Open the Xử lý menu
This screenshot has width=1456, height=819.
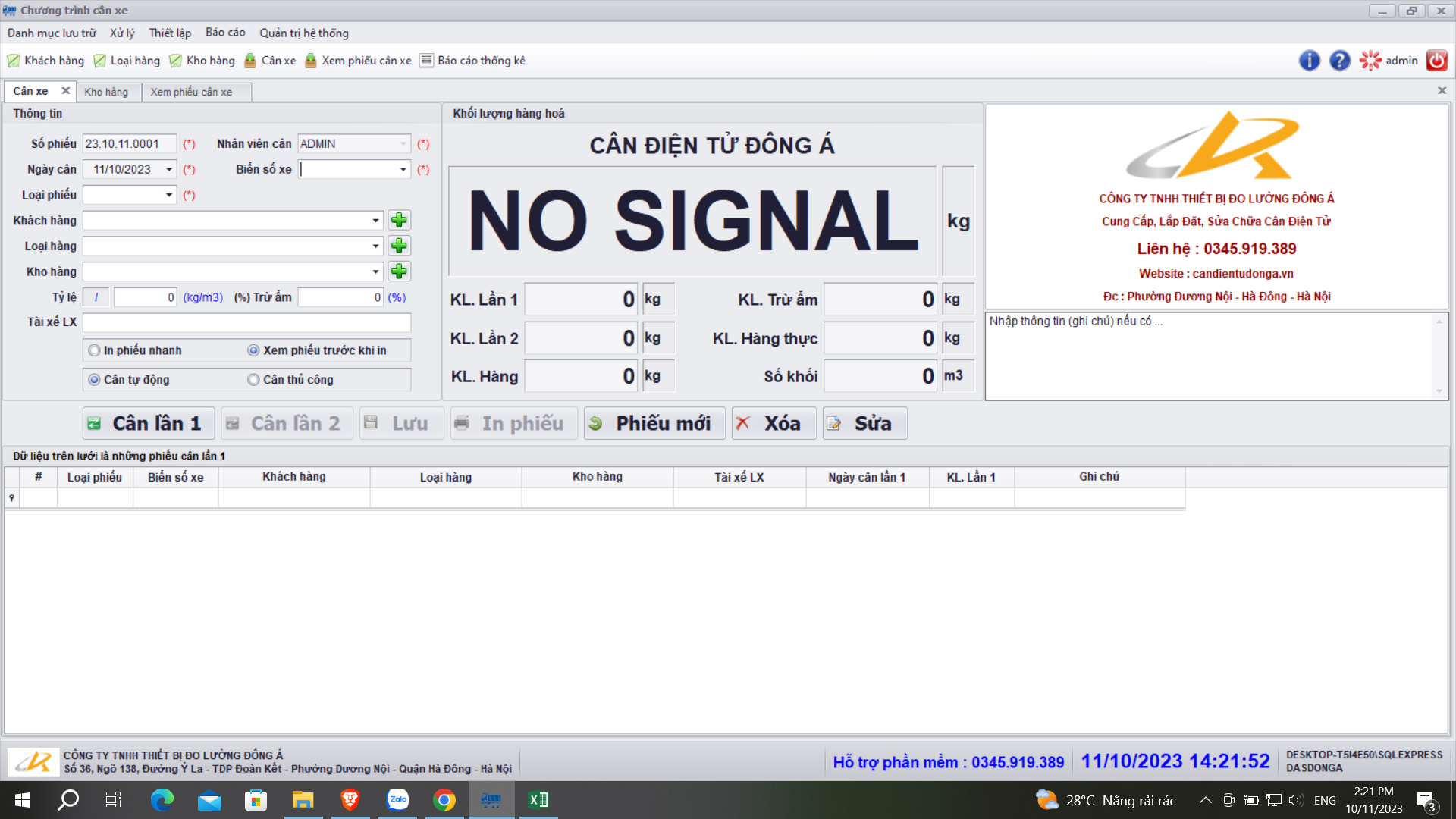122,33
